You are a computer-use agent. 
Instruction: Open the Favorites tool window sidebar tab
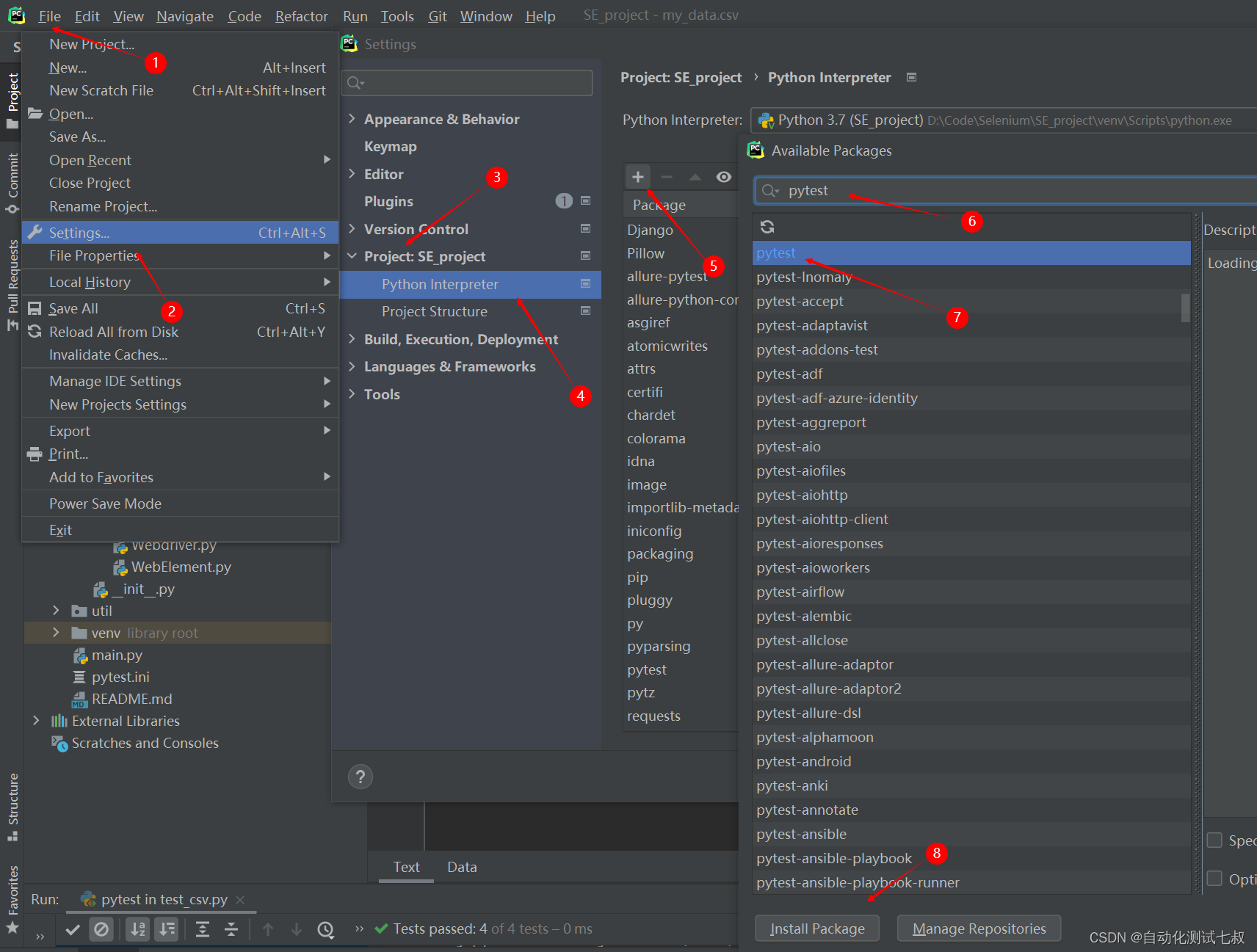(12, 898)
